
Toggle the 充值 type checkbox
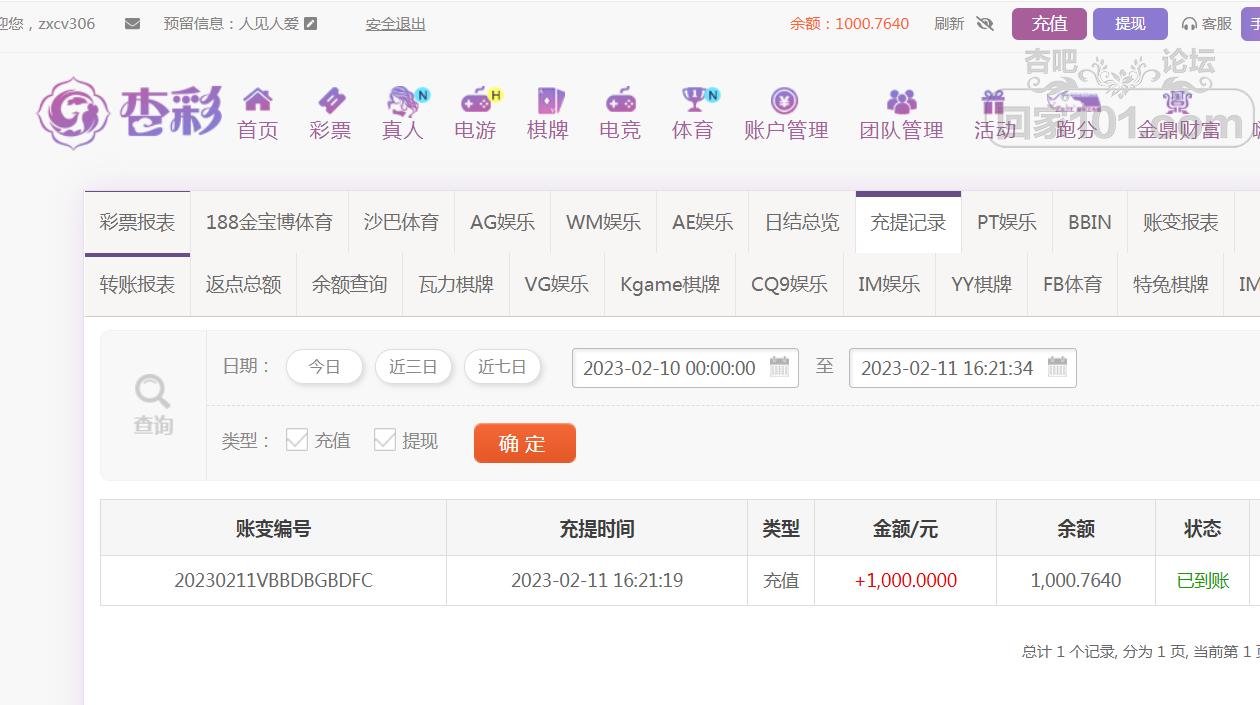click(x=297, y=440)
